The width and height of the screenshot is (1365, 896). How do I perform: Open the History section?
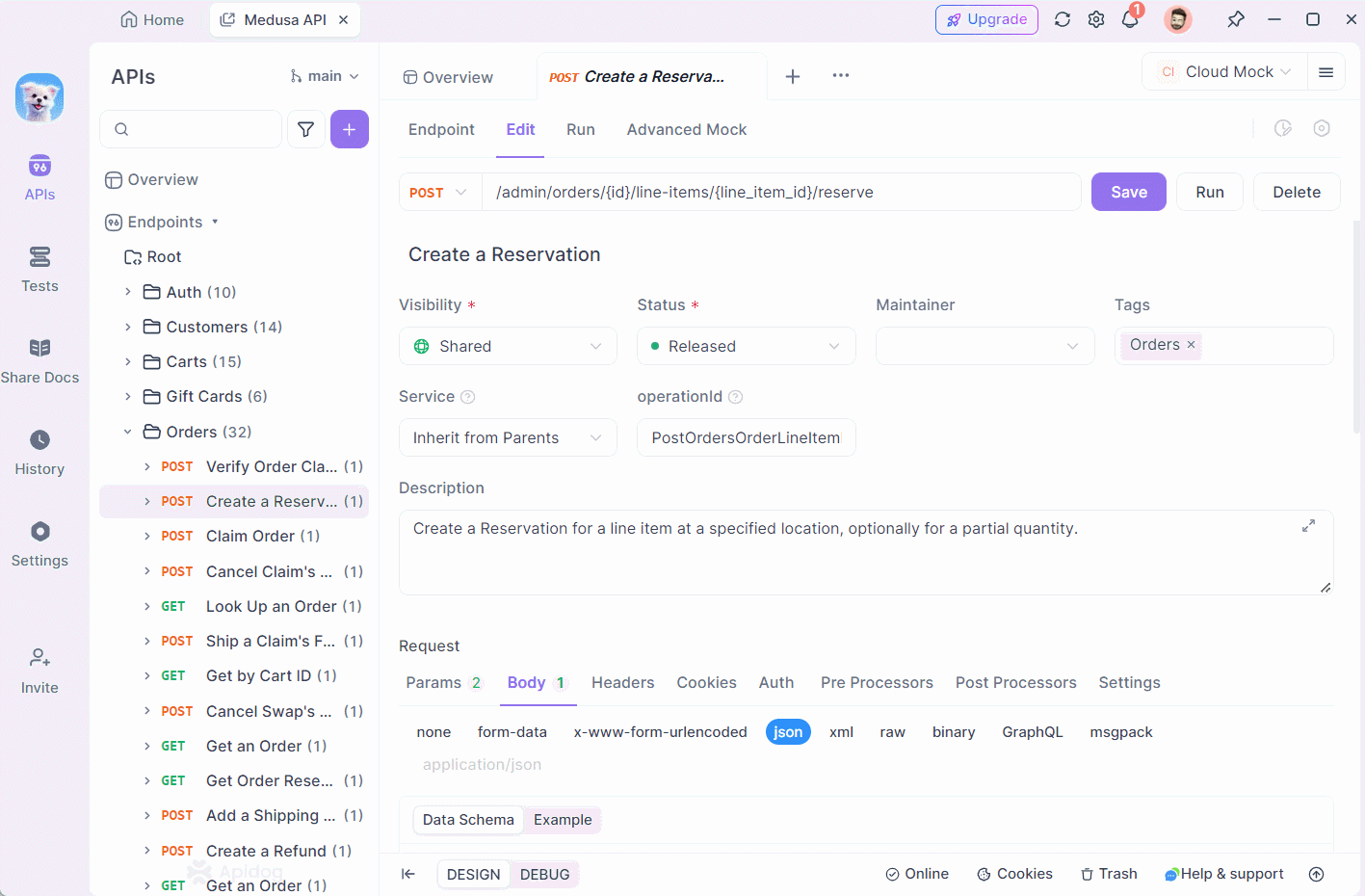point(39,453)
